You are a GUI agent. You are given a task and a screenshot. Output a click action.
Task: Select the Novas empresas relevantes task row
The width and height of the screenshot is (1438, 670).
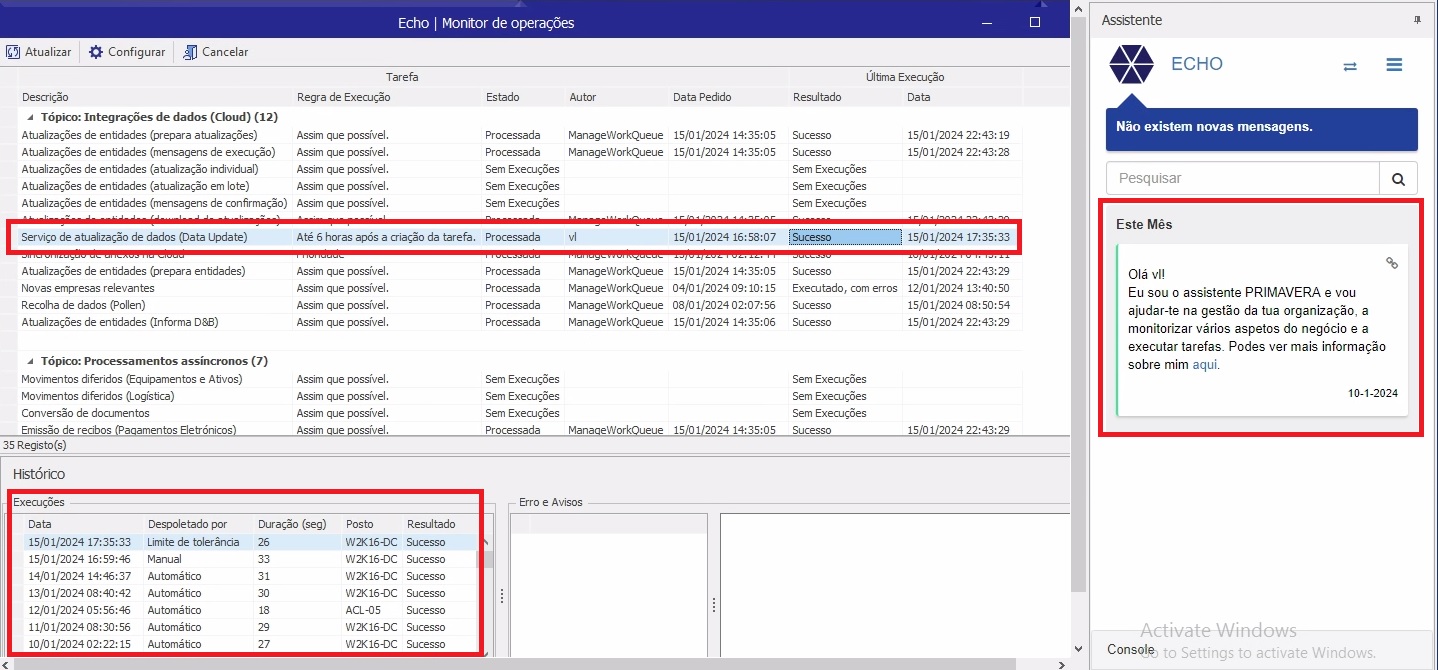(x=88, y=288)
